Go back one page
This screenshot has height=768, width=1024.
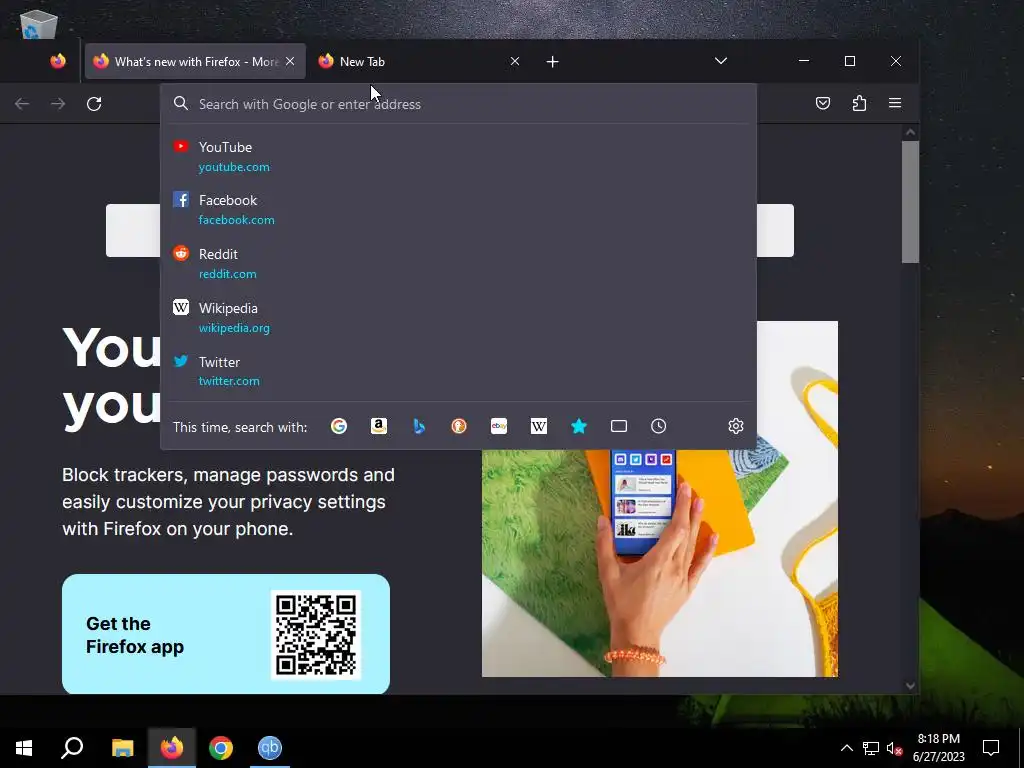[x=22, y=103]
